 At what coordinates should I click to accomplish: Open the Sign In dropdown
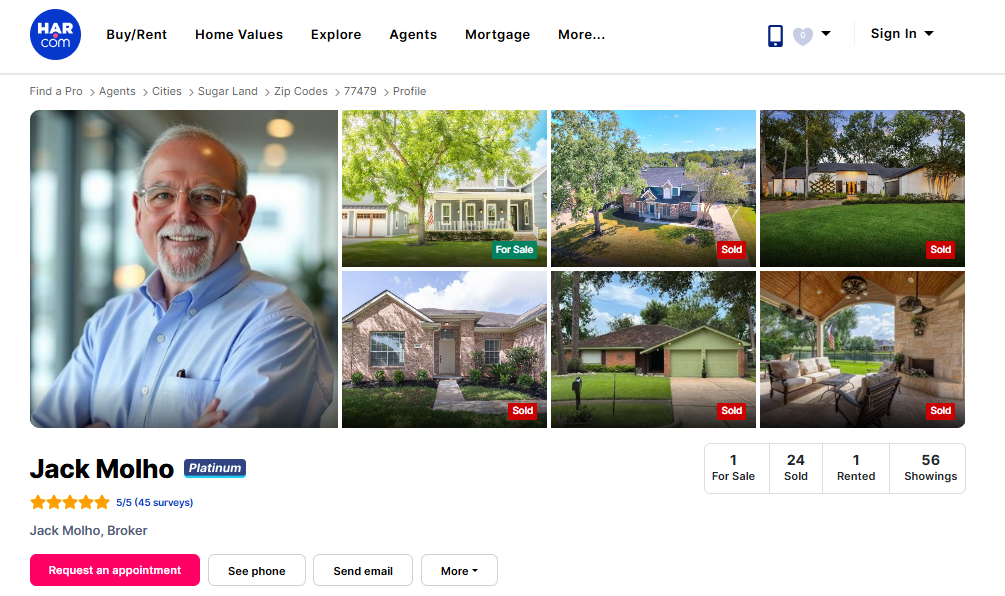[902, 34]
